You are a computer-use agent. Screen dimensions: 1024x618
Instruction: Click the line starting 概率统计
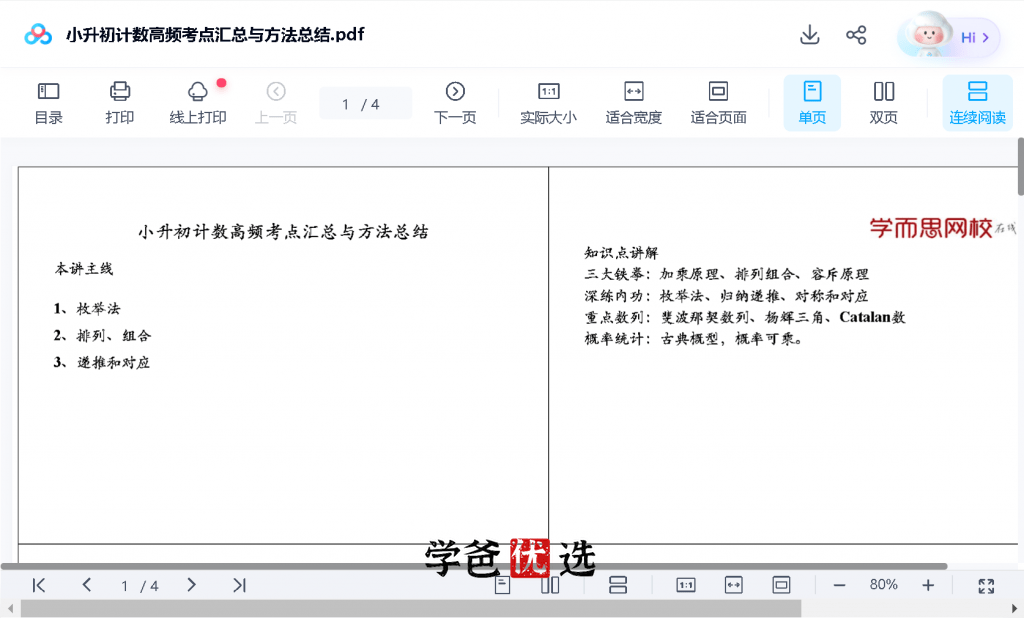point(694,339)
